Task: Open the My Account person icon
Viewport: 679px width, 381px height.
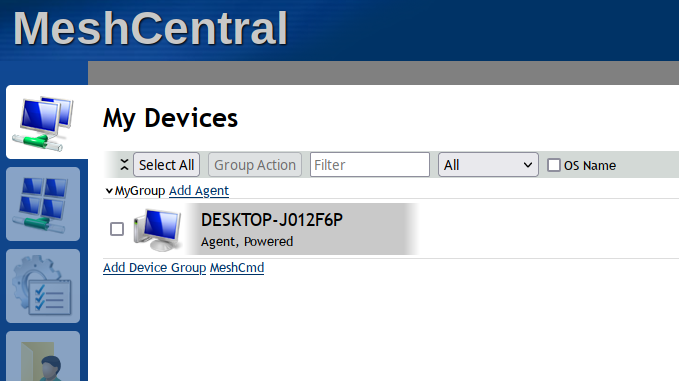Action: 43,356
